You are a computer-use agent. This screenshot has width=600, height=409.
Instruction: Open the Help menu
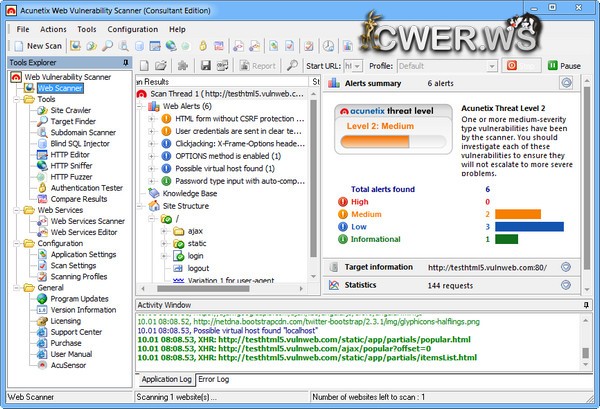coord(177,29)
